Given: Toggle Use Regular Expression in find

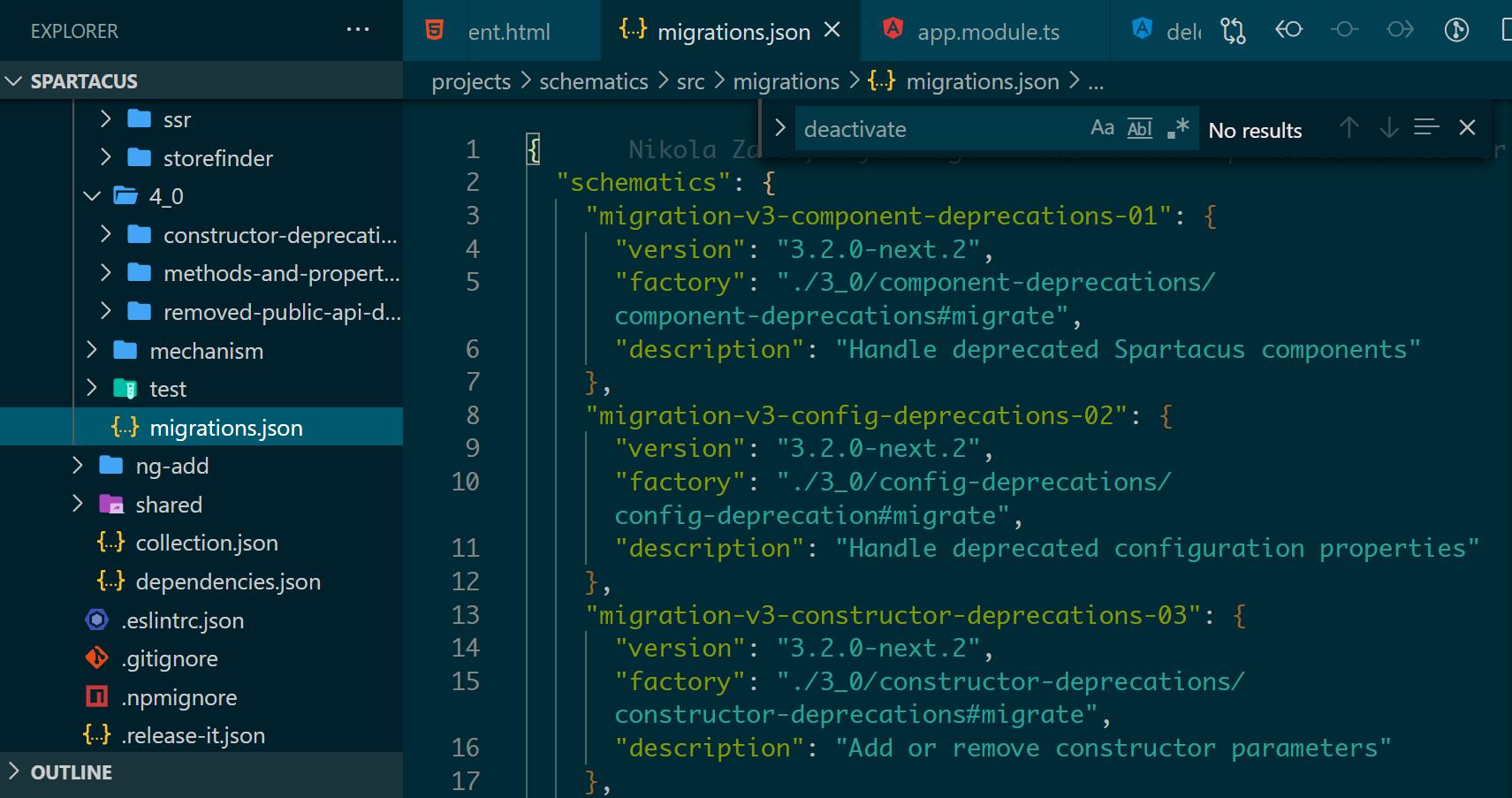Looking at the screenshot, I should coord(1178,129).
